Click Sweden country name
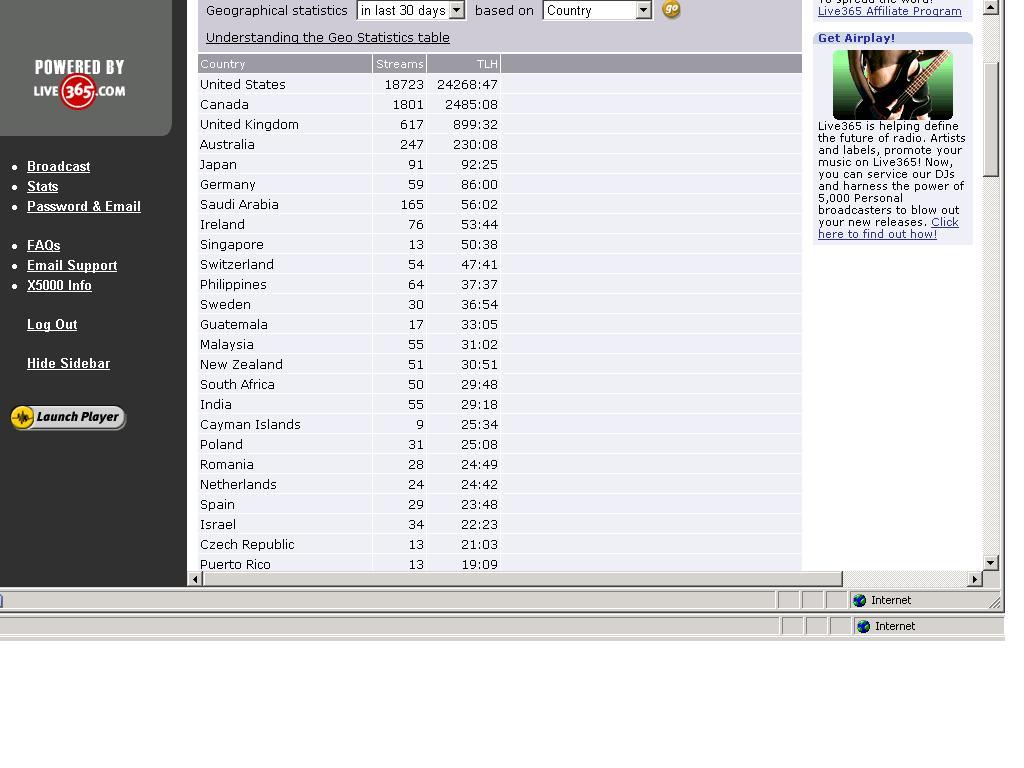Viewport: 1024px width, 768px height. pyautogui.click(x=225, y=304)
